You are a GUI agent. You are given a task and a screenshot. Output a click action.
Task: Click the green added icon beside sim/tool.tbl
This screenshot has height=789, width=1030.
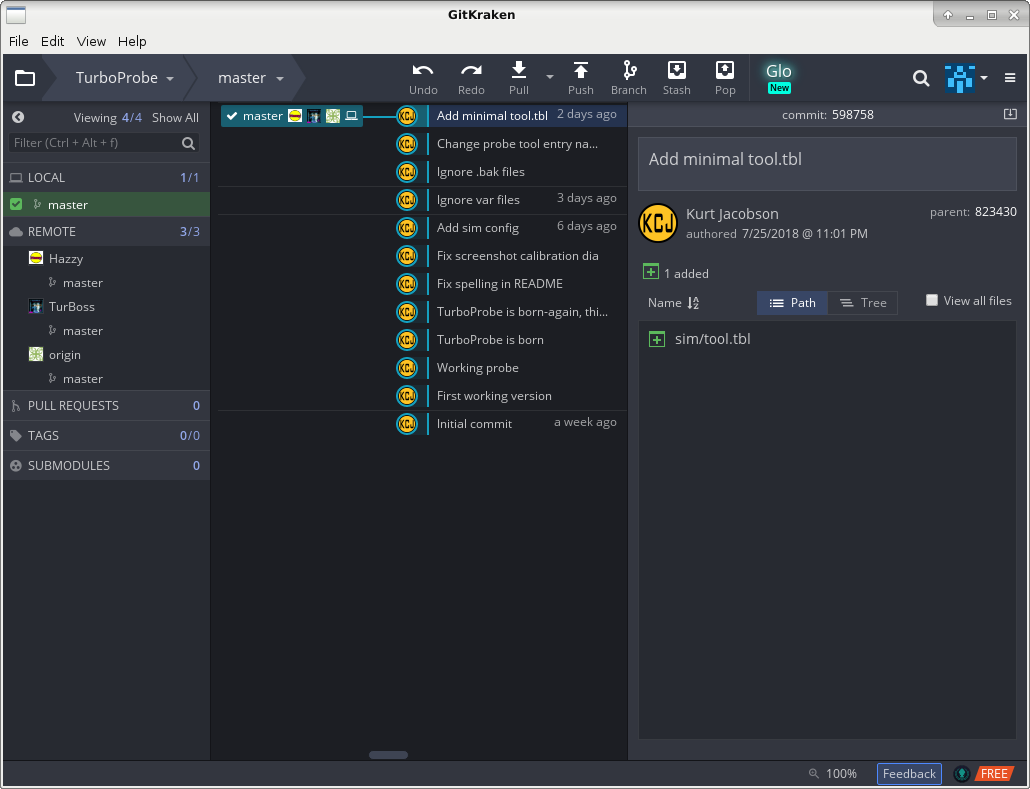[x=657, y=339]
